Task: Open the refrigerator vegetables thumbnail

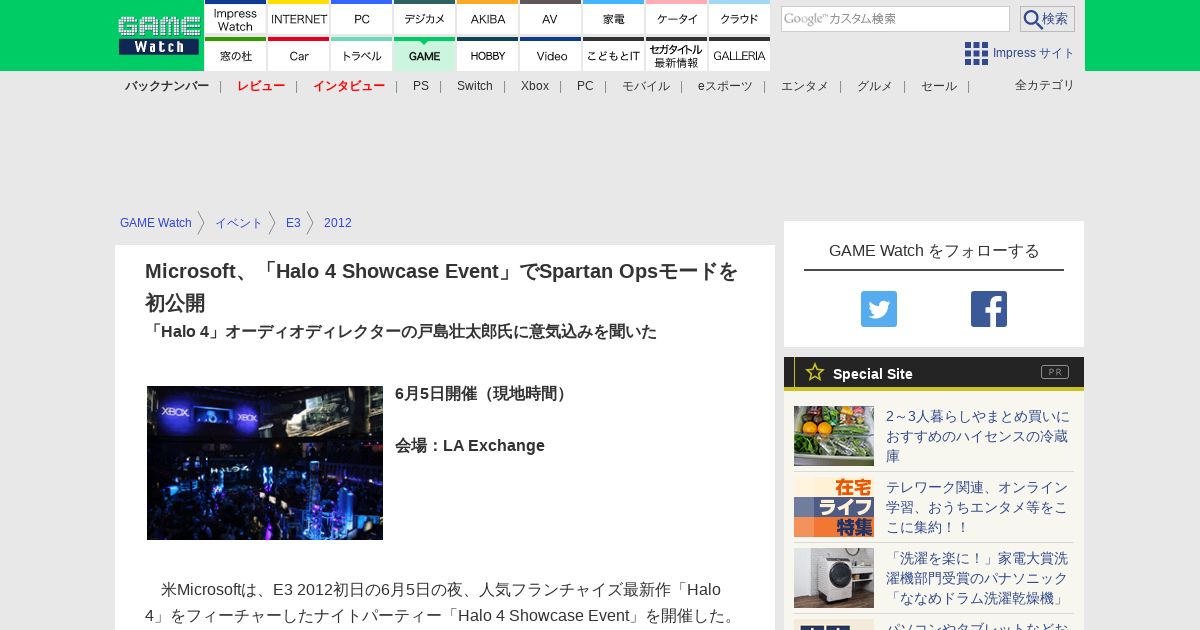Action: pos(834,436)
